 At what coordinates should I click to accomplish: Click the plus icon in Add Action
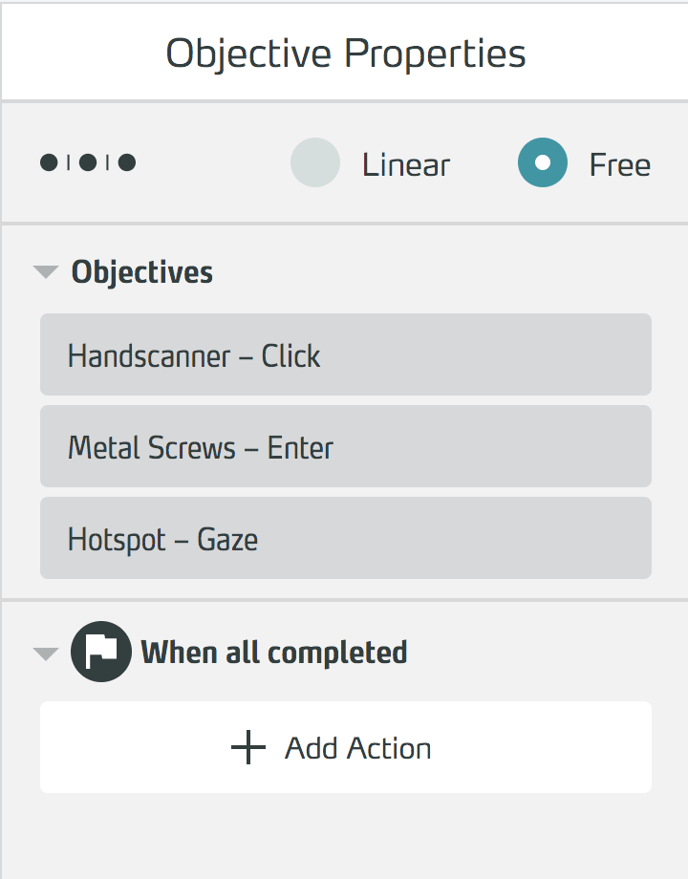coord(248,748)
